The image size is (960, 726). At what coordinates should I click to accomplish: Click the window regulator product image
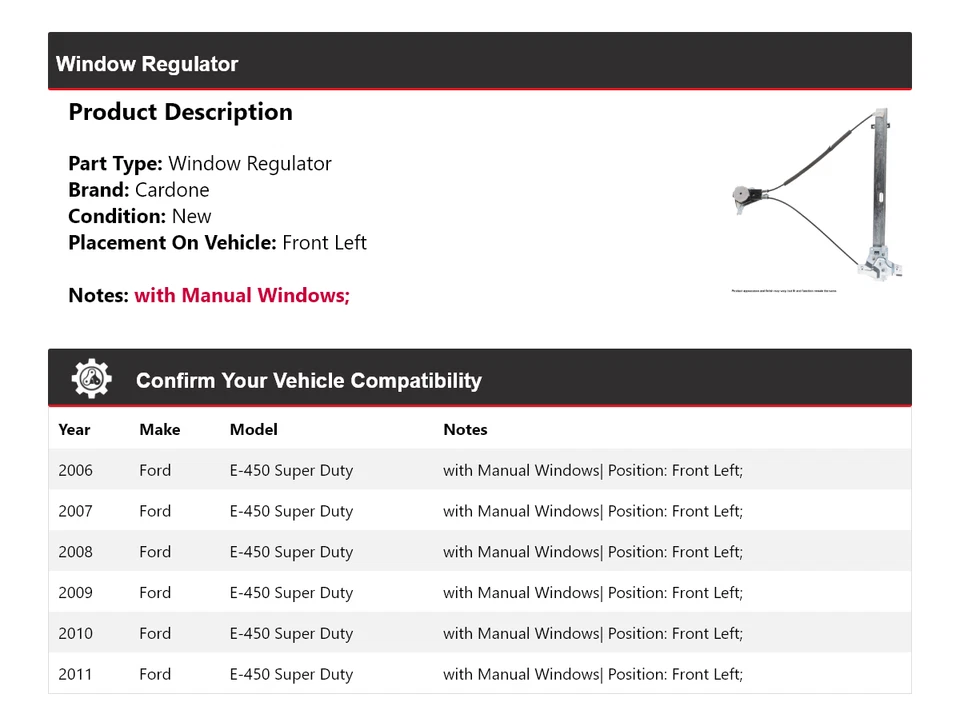click(x=818, y=197)
